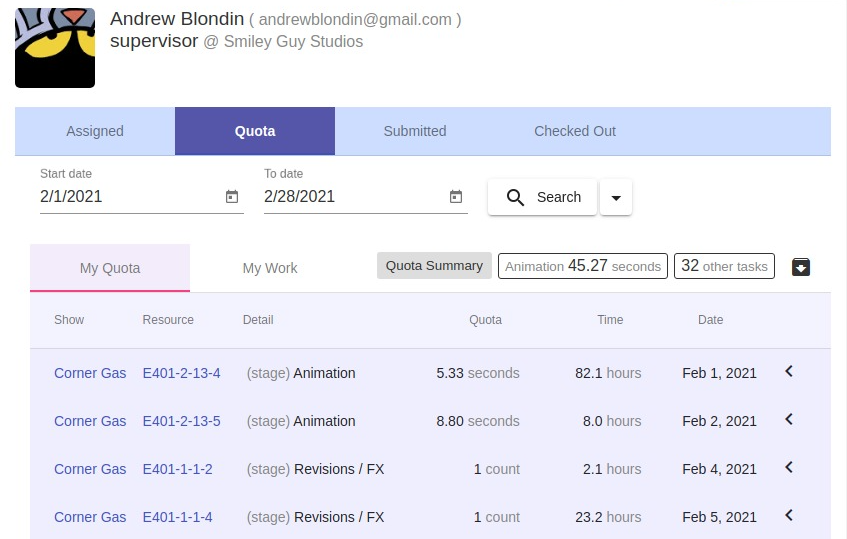Expand row chevron for E401-2-13-4
847x539 pixels.
[x=789, y=372]
